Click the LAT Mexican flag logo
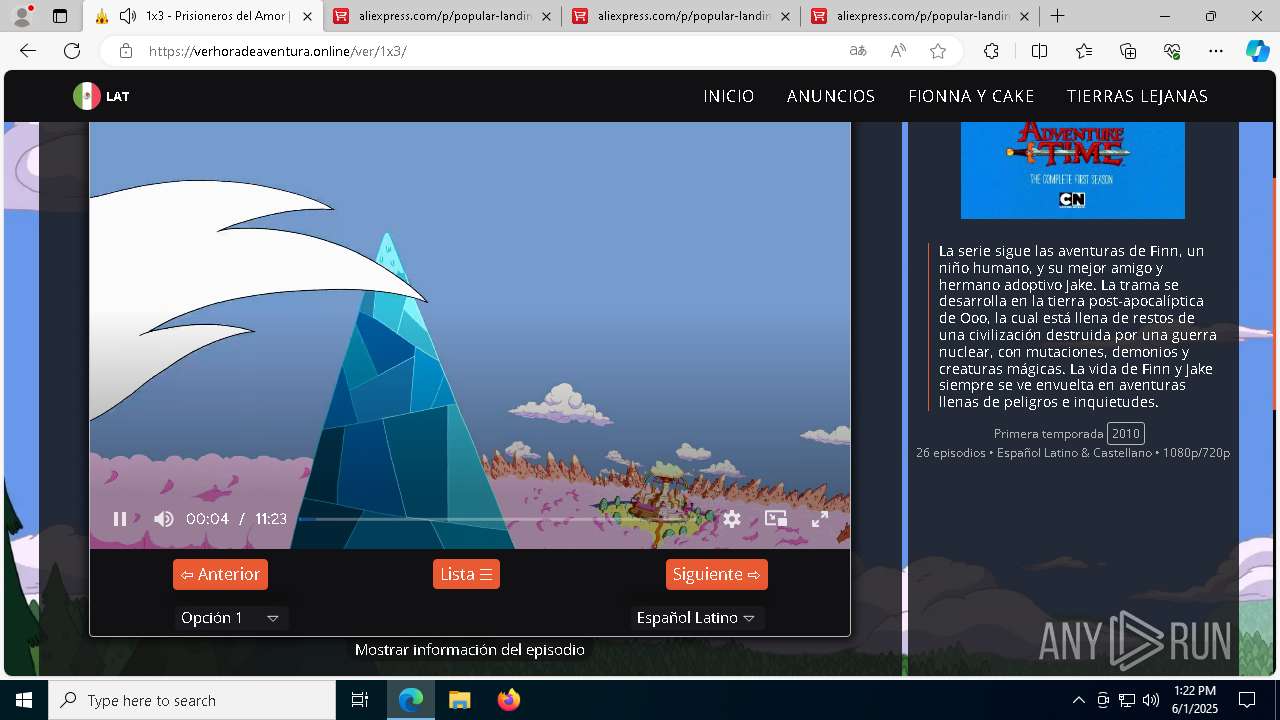This screenshot has width=1280, height=720. pos(101,96)
